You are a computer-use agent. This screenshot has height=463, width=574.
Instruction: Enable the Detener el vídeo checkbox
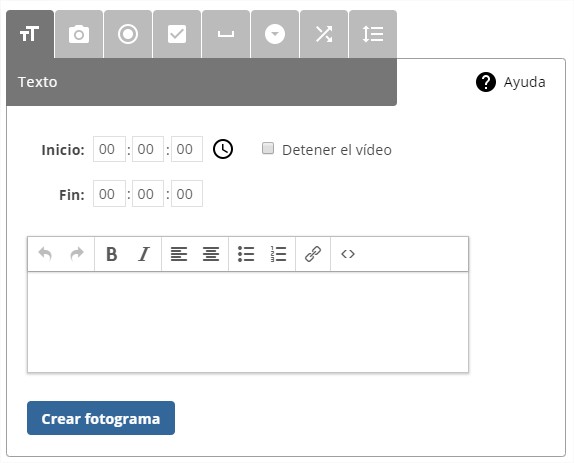pos(268,148)
